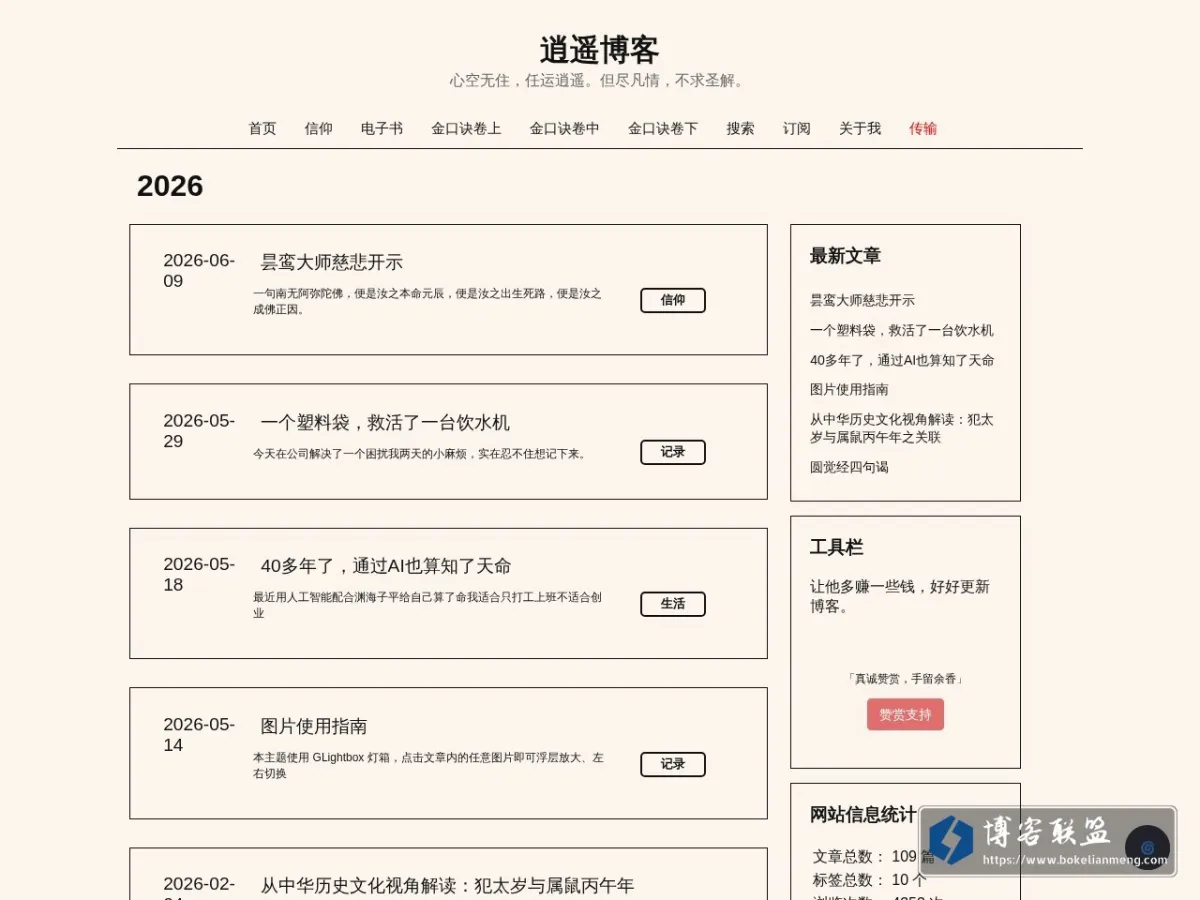Click the round dark swirl floating button
Screen dimensions: 1200x900
point(1147,848)
